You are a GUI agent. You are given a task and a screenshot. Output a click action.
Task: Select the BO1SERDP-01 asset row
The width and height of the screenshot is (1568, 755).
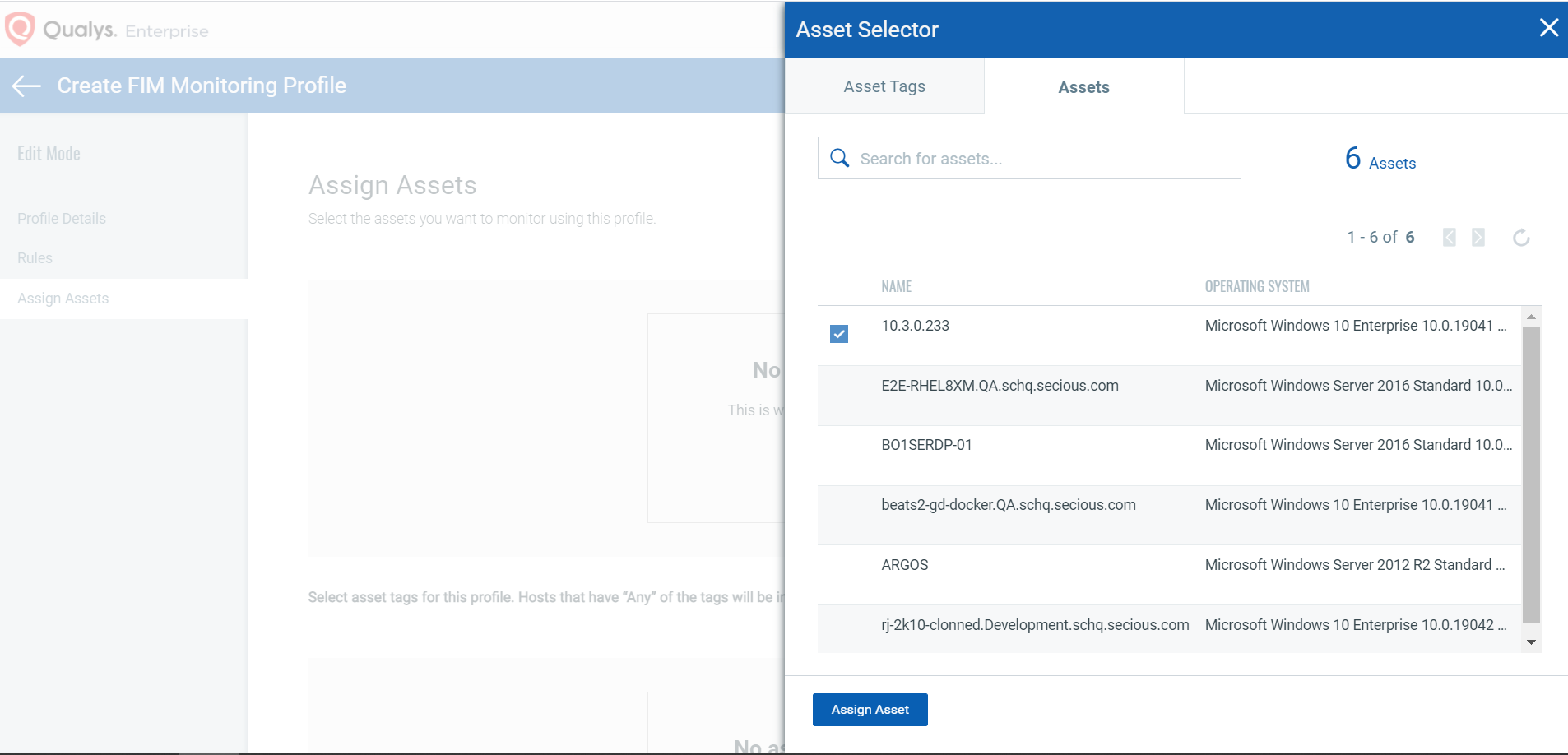click(926, 445)
